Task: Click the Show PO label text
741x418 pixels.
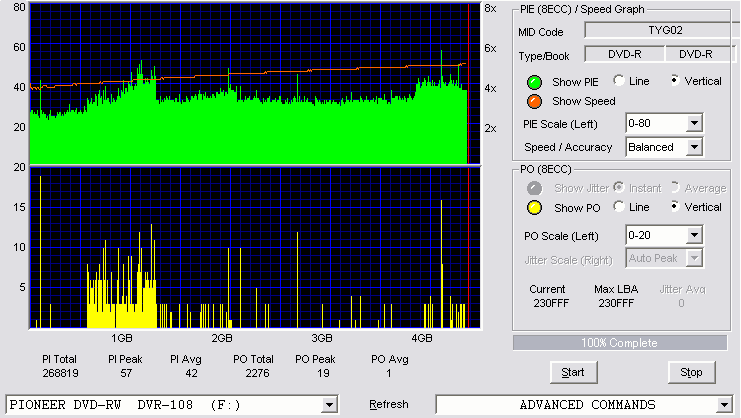Action: pyautogui.click(x=577, y=208)
